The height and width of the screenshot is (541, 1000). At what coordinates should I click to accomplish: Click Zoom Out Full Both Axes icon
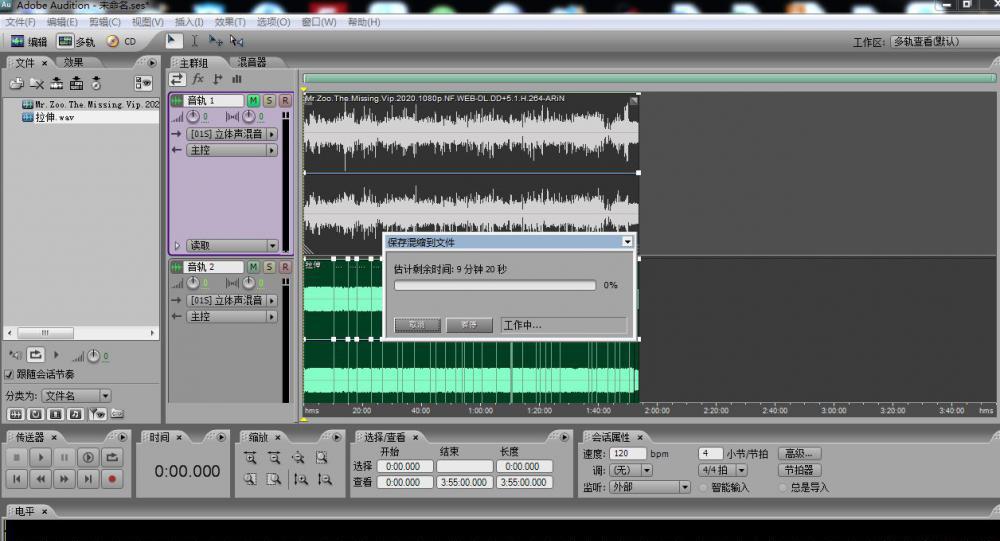[298, 458]
